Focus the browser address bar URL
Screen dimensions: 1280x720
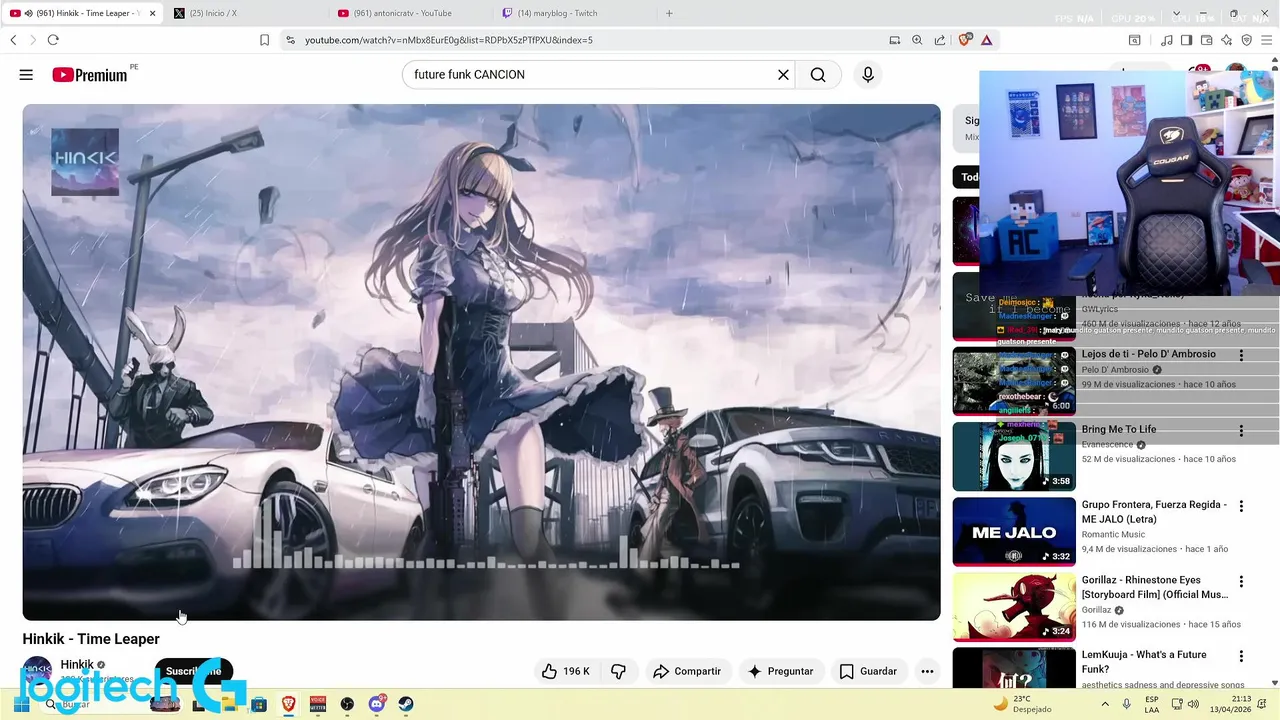(449, 40)
